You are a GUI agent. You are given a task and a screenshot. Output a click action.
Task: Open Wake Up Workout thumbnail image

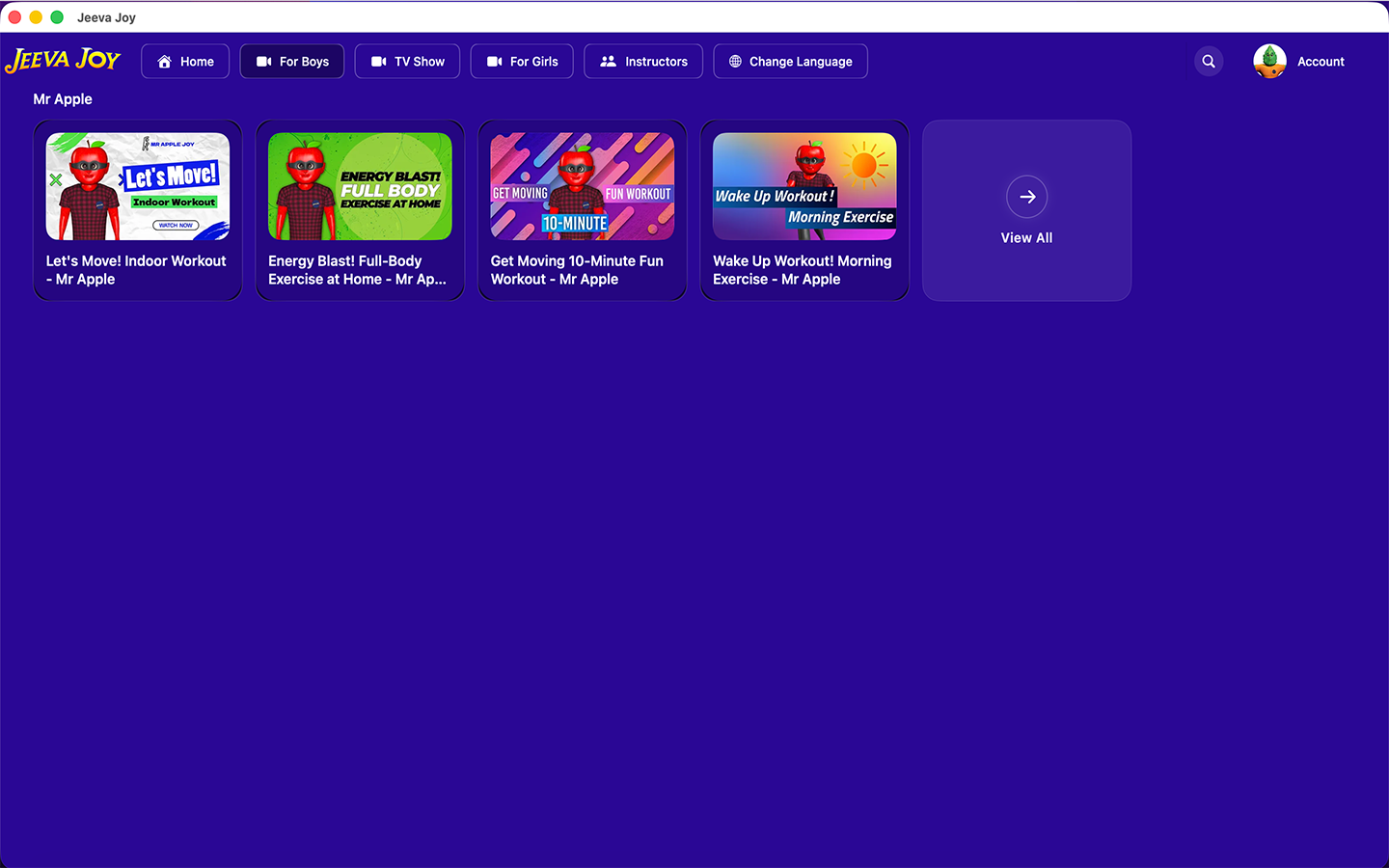(804, 186)
